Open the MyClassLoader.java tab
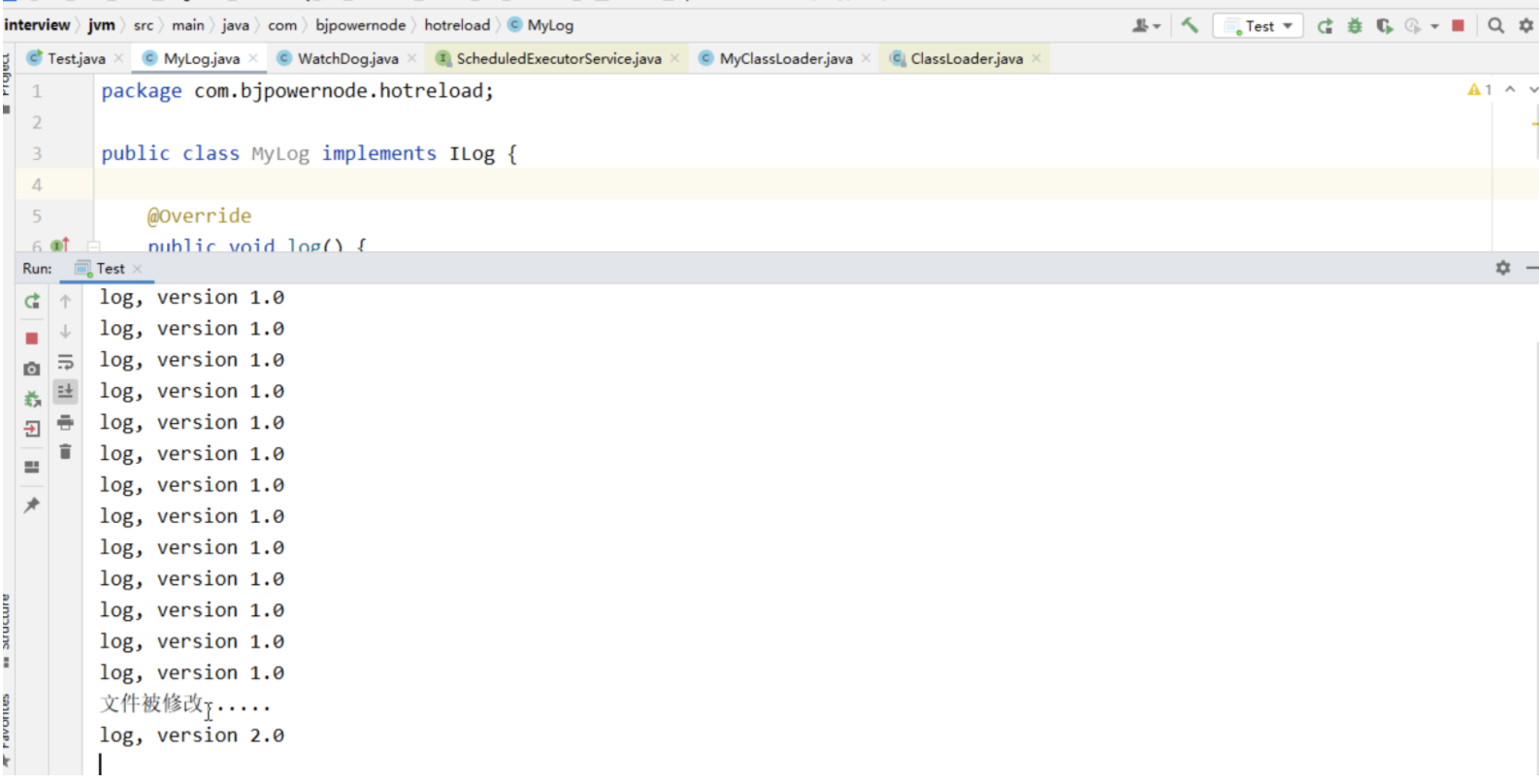1539x784 pixels. coord(786,58)
